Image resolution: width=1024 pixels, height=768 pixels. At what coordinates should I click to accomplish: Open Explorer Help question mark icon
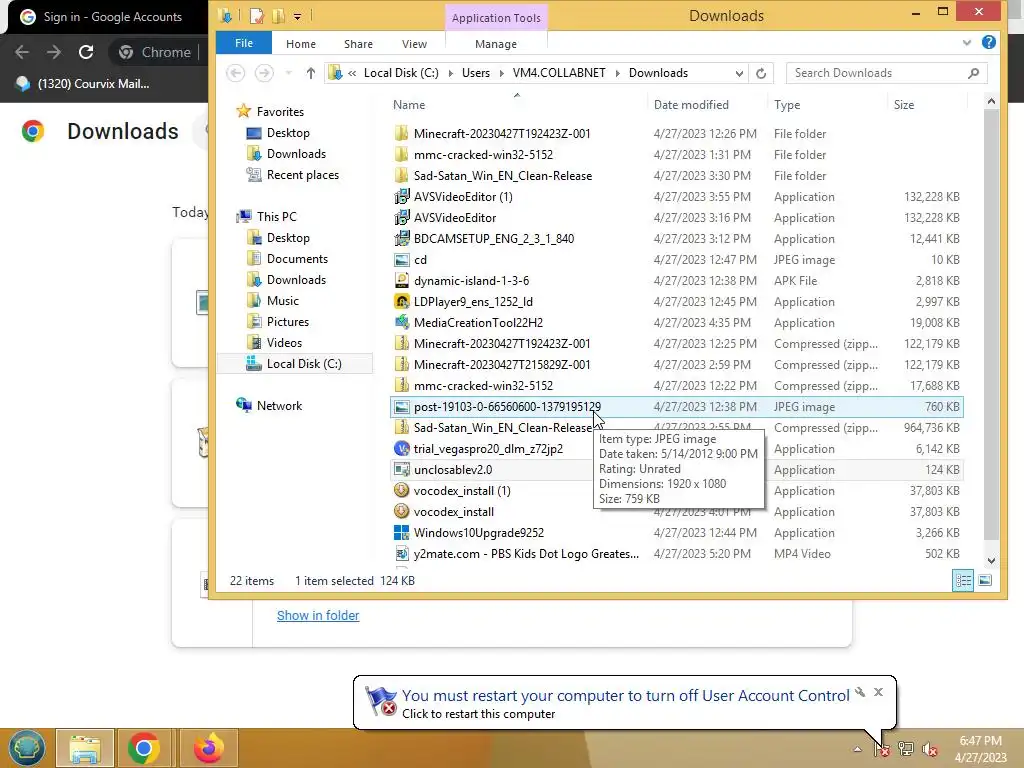tap(989, 42)
